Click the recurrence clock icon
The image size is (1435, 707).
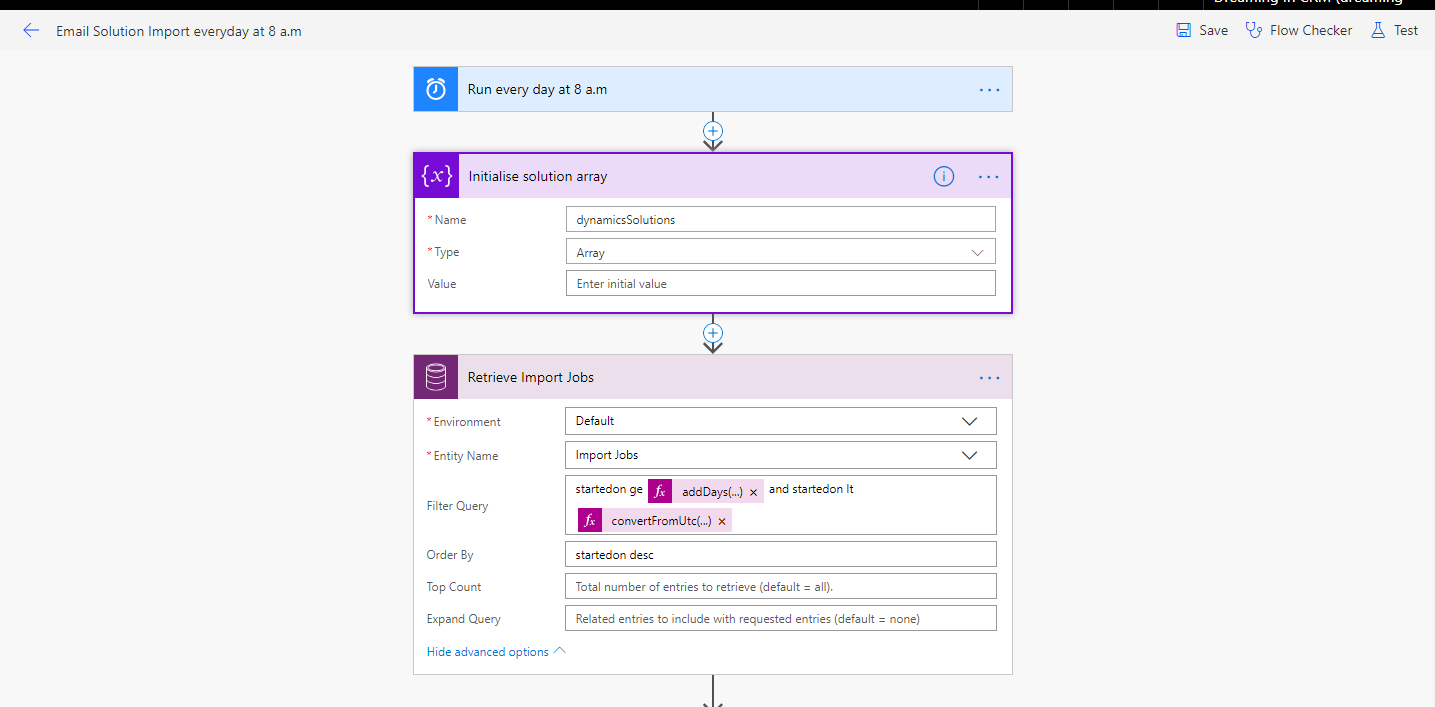(x=436, y=89)
